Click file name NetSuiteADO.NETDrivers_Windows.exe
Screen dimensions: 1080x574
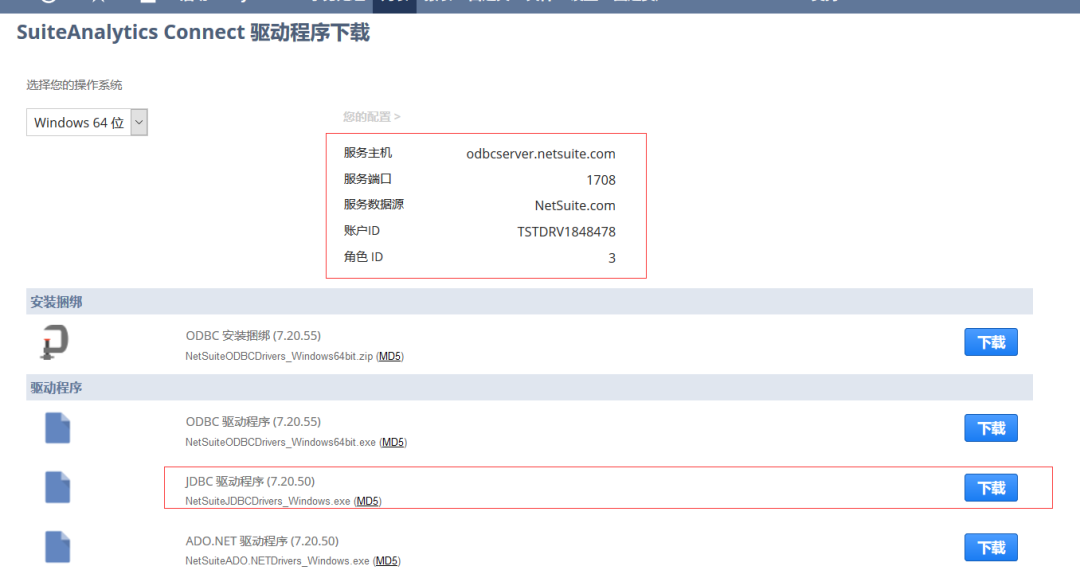(277, 561)
